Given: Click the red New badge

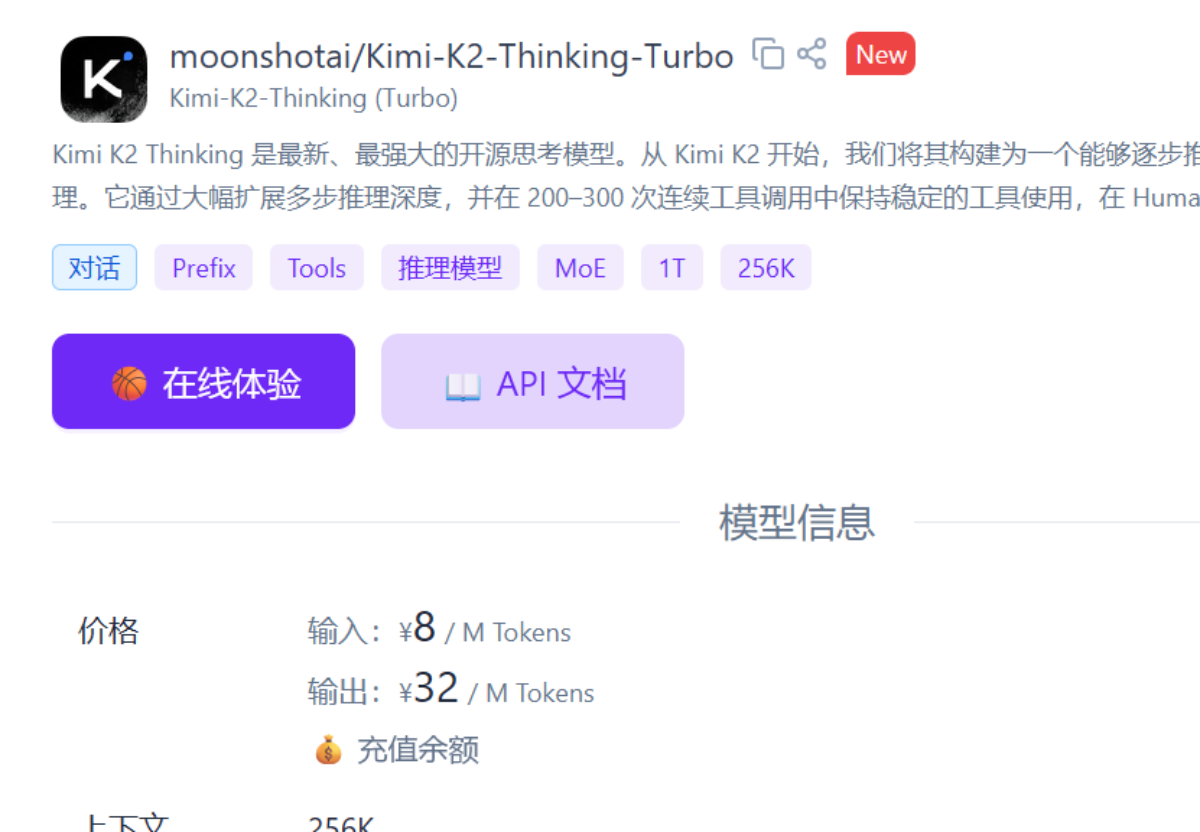Looking at the screenshot, I should click(880, 54).
